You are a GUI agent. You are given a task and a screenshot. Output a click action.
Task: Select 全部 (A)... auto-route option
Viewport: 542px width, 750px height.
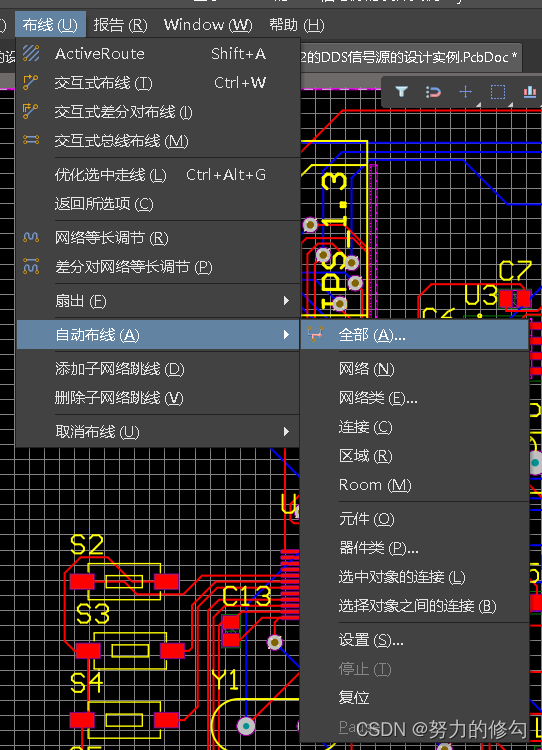(414, 335)
